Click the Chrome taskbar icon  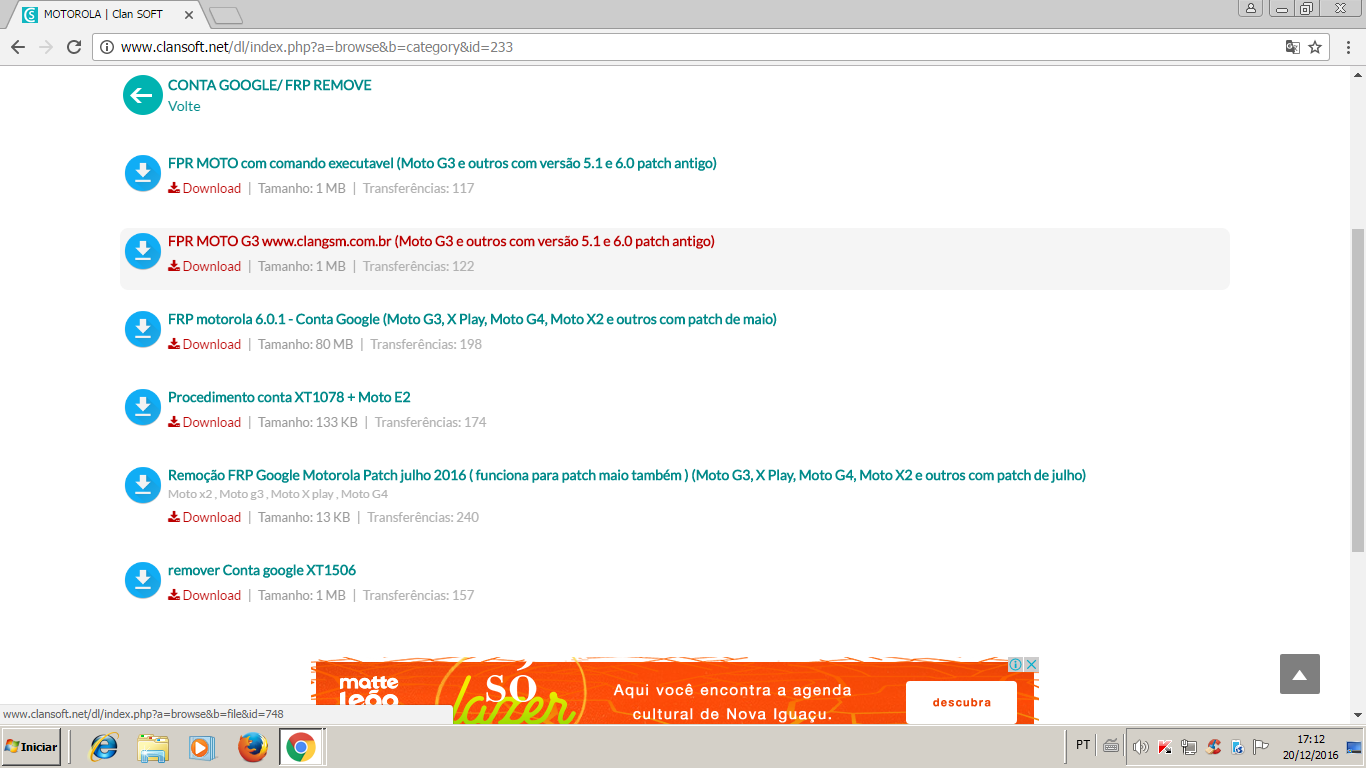301,747
